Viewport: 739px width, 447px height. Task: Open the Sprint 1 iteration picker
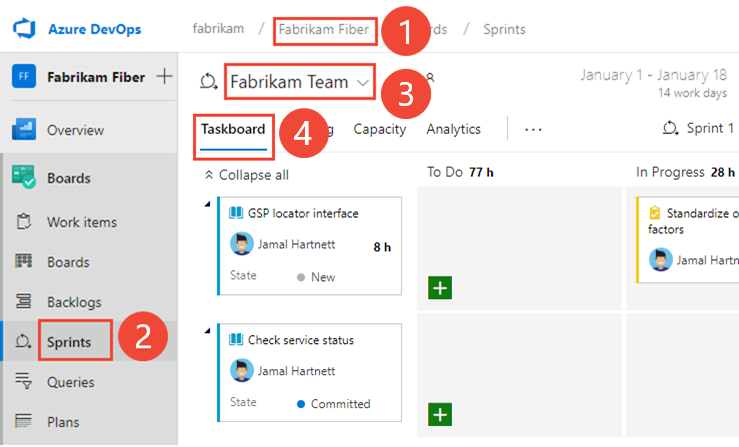click(699, 129)
